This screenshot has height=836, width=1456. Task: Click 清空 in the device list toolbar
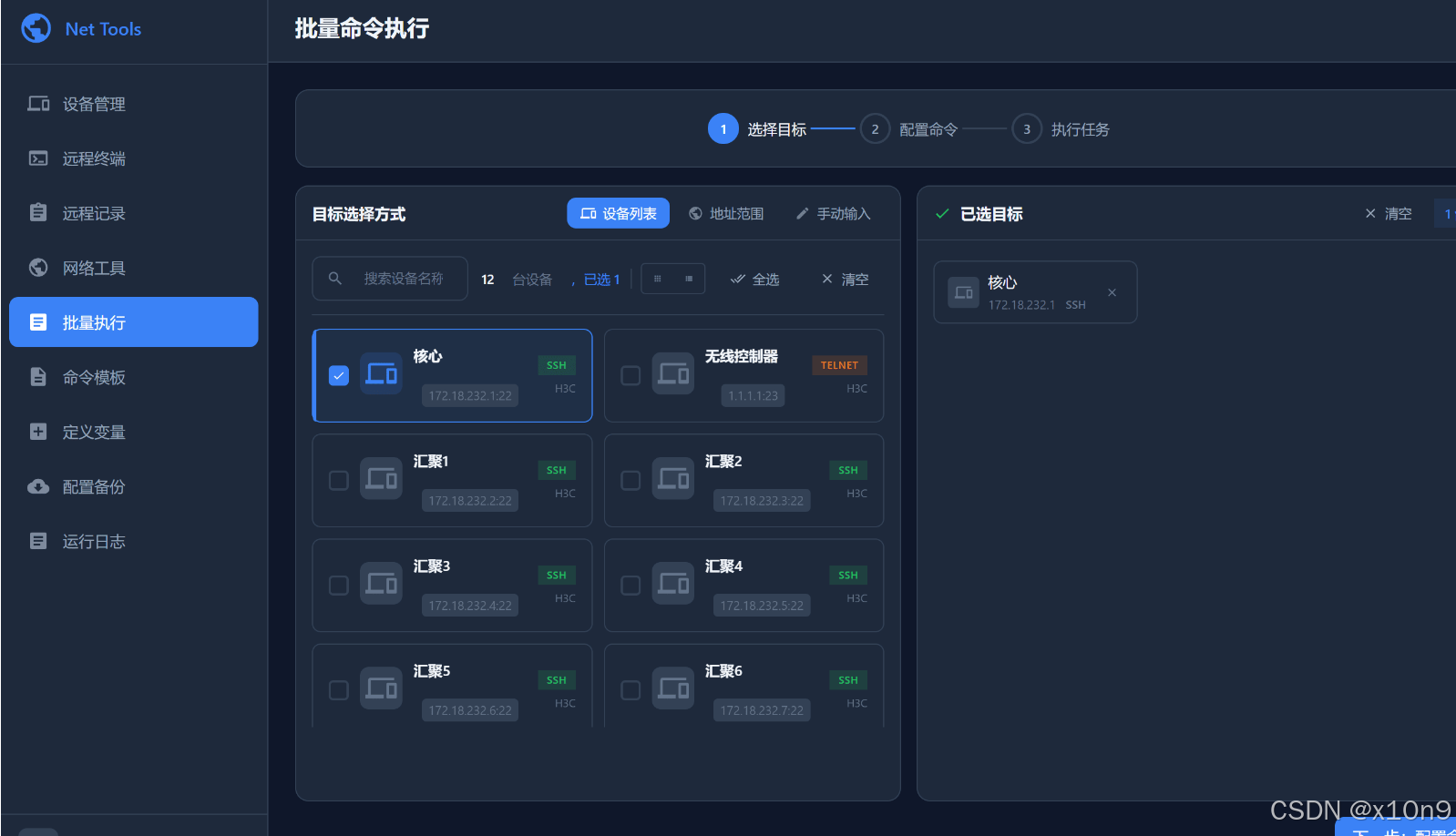click(x=846, y=279)
